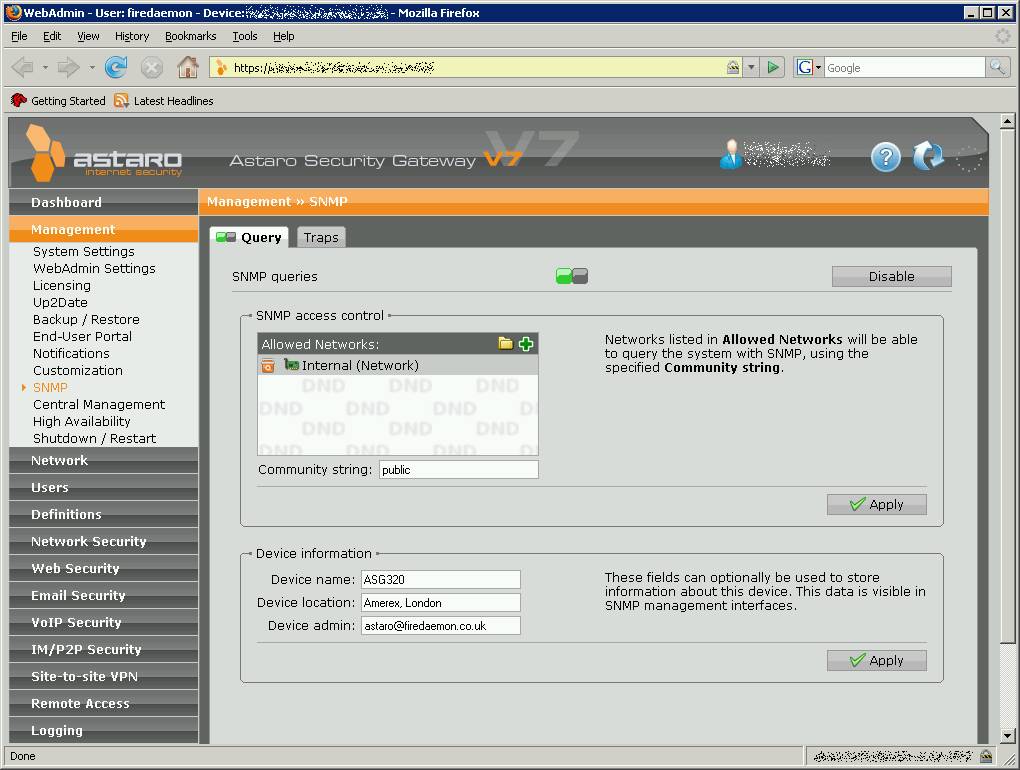Click the address bar padlock icon
Viewport: 1020px width, 770px height.
pos(733,67)
